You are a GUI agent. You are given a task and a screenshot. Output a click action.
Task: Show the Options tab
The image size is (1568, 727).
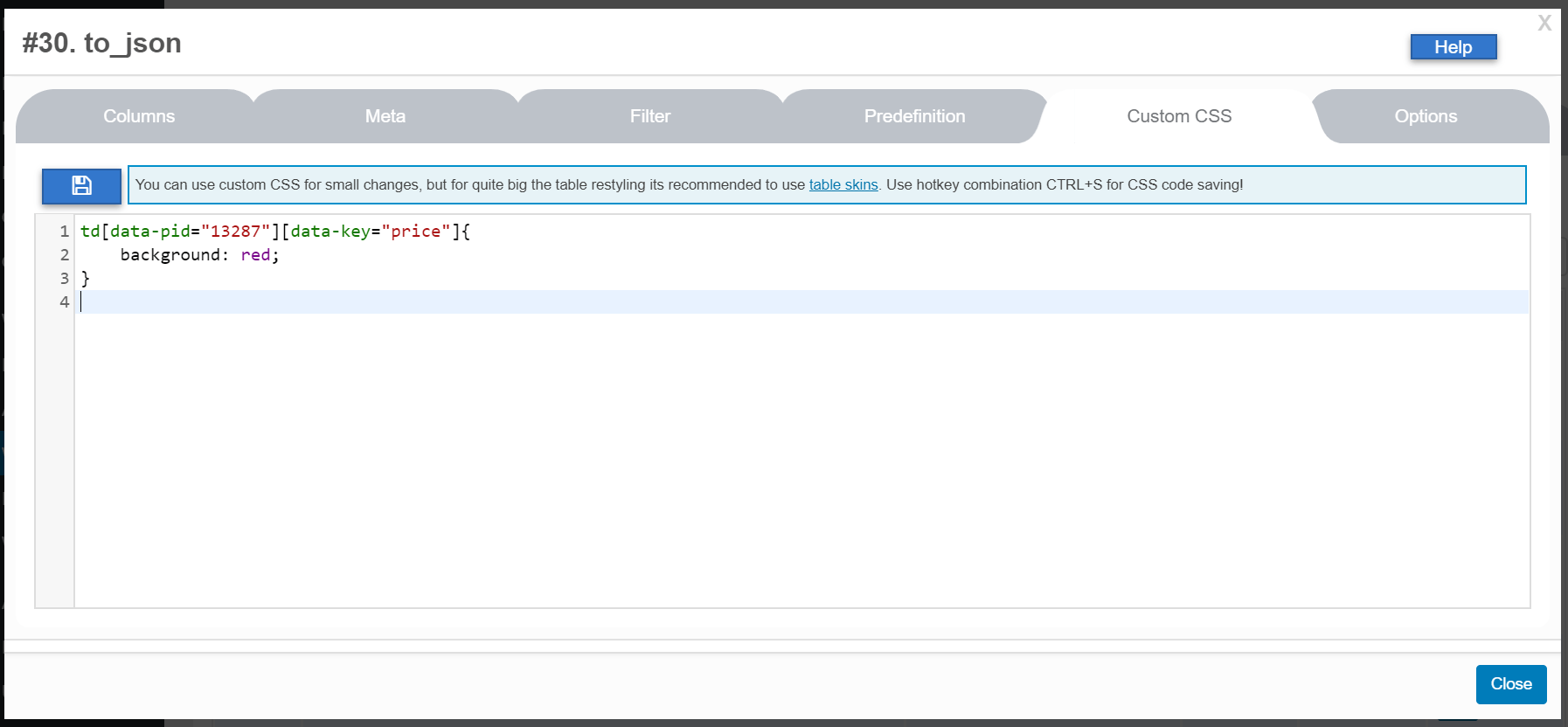[1426, 116]
